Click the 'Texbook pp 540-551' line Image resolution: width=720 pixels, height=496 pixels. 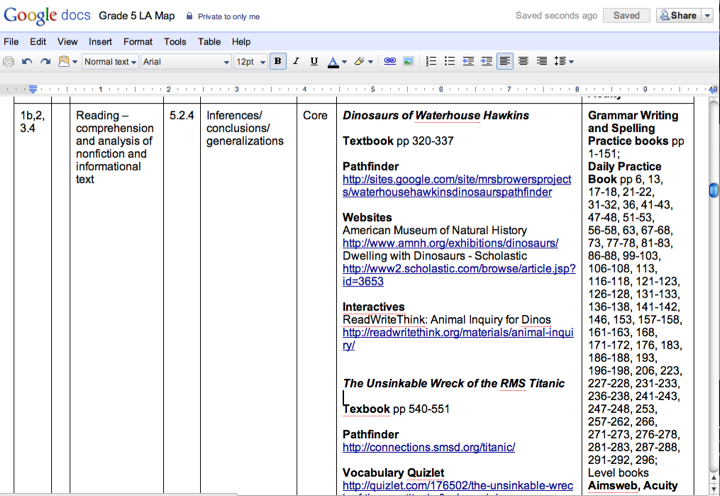click(396, 409)
